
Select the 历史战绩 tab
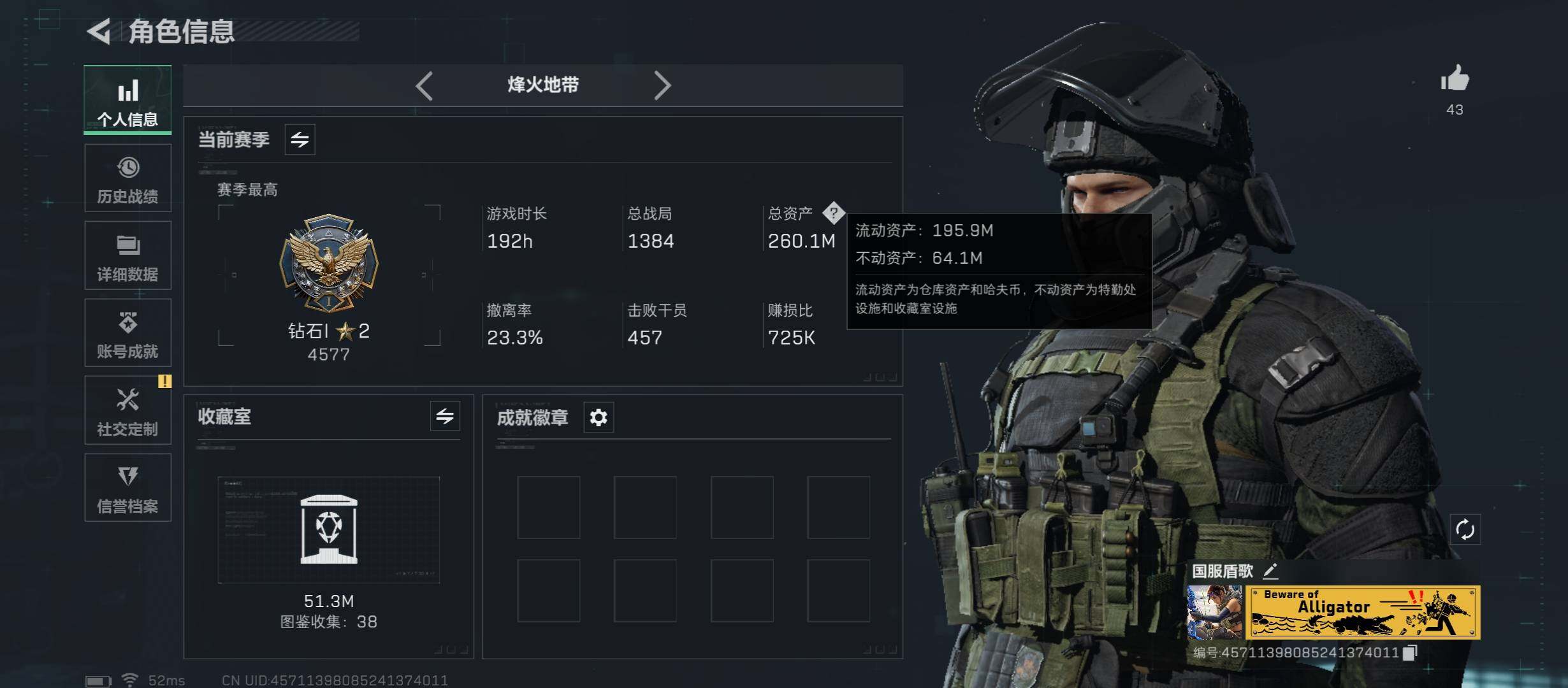127,178
